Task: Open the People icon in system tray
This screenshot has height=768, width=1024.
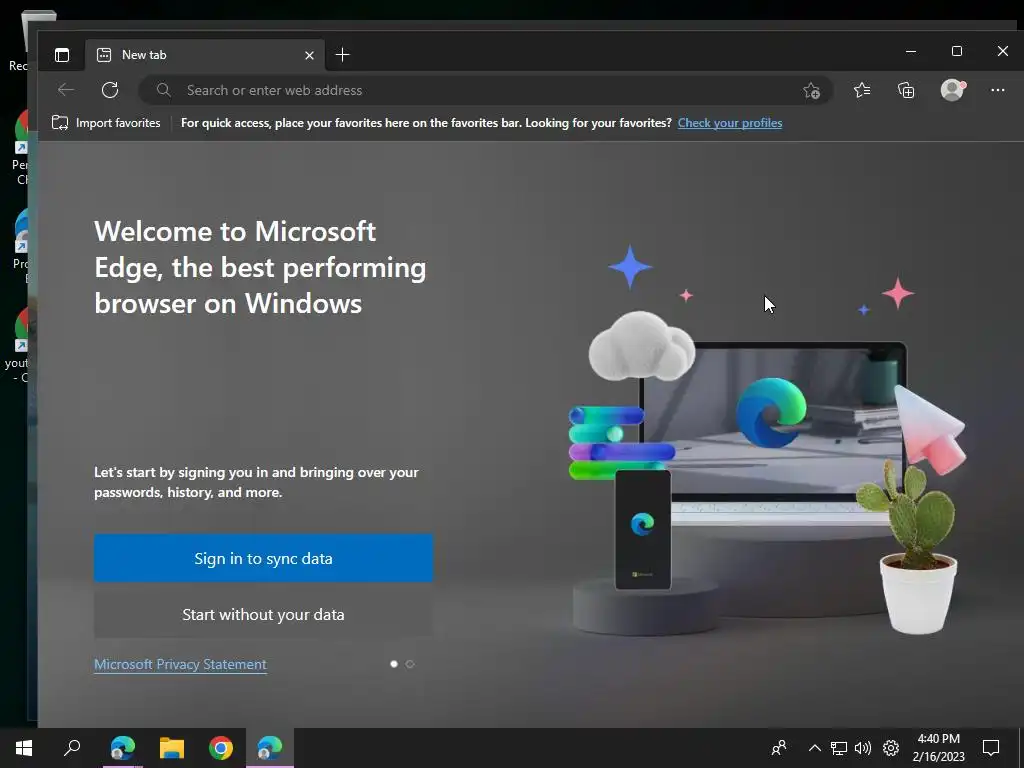Action: (x=779, y=748)
